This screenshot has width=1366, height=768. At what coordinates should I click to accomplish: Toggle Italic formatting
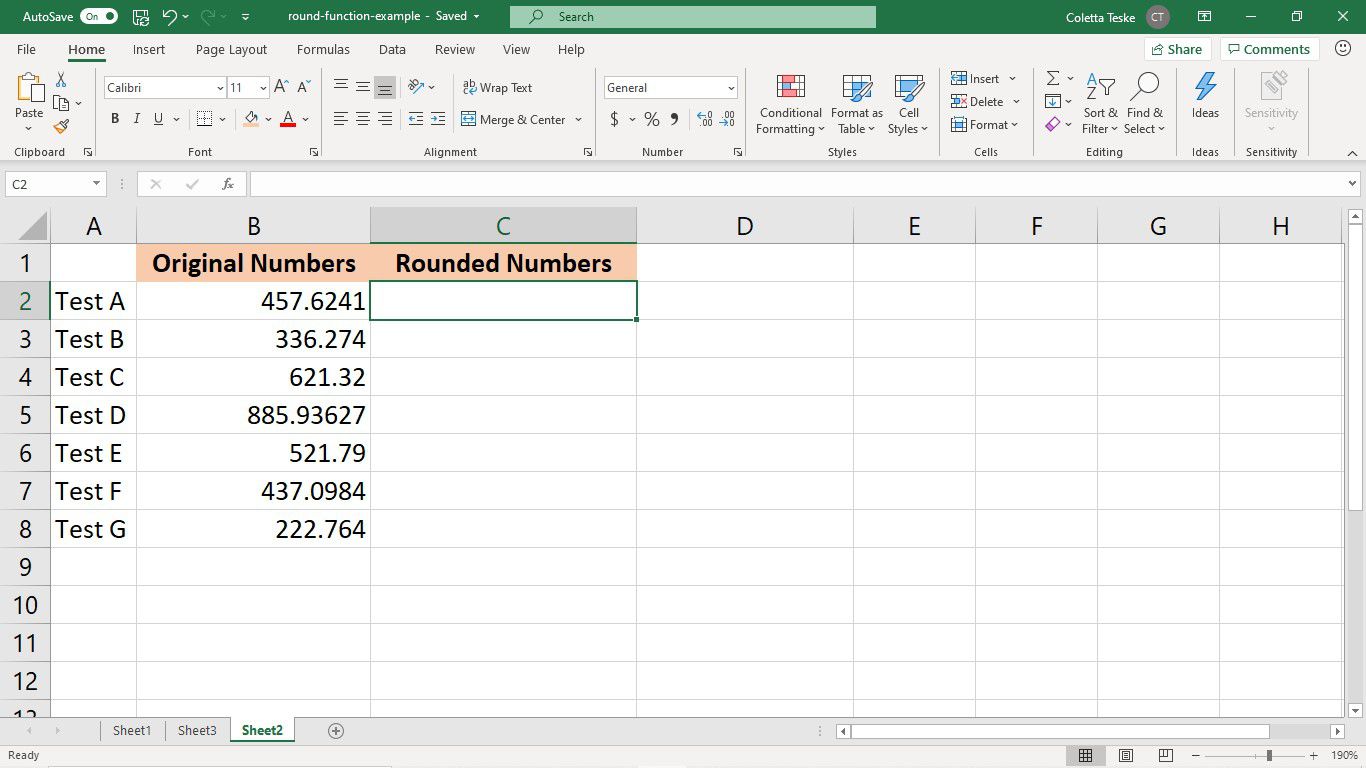[x=137, y=119]
